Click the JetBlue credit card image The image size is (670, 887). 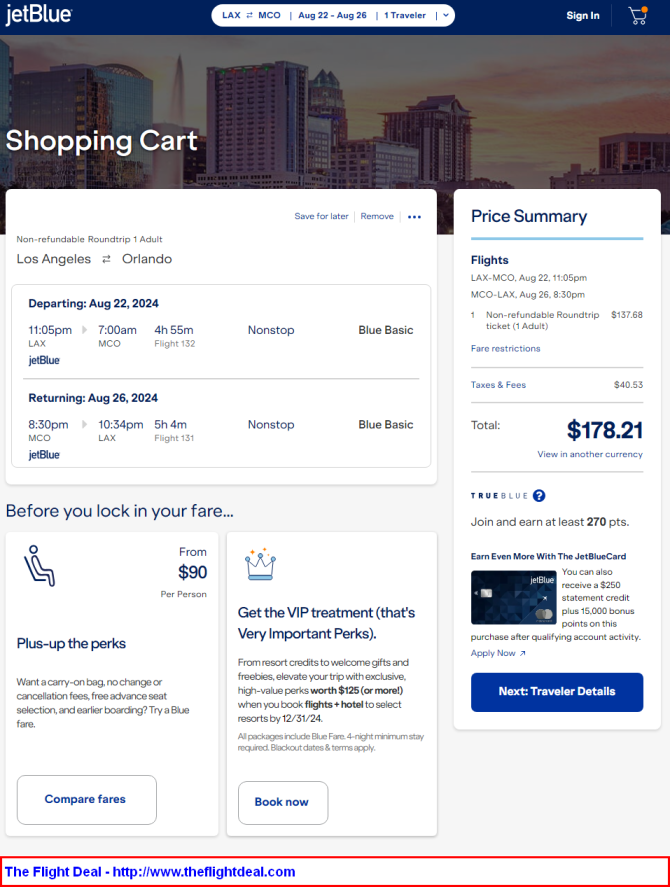point(513,597)
